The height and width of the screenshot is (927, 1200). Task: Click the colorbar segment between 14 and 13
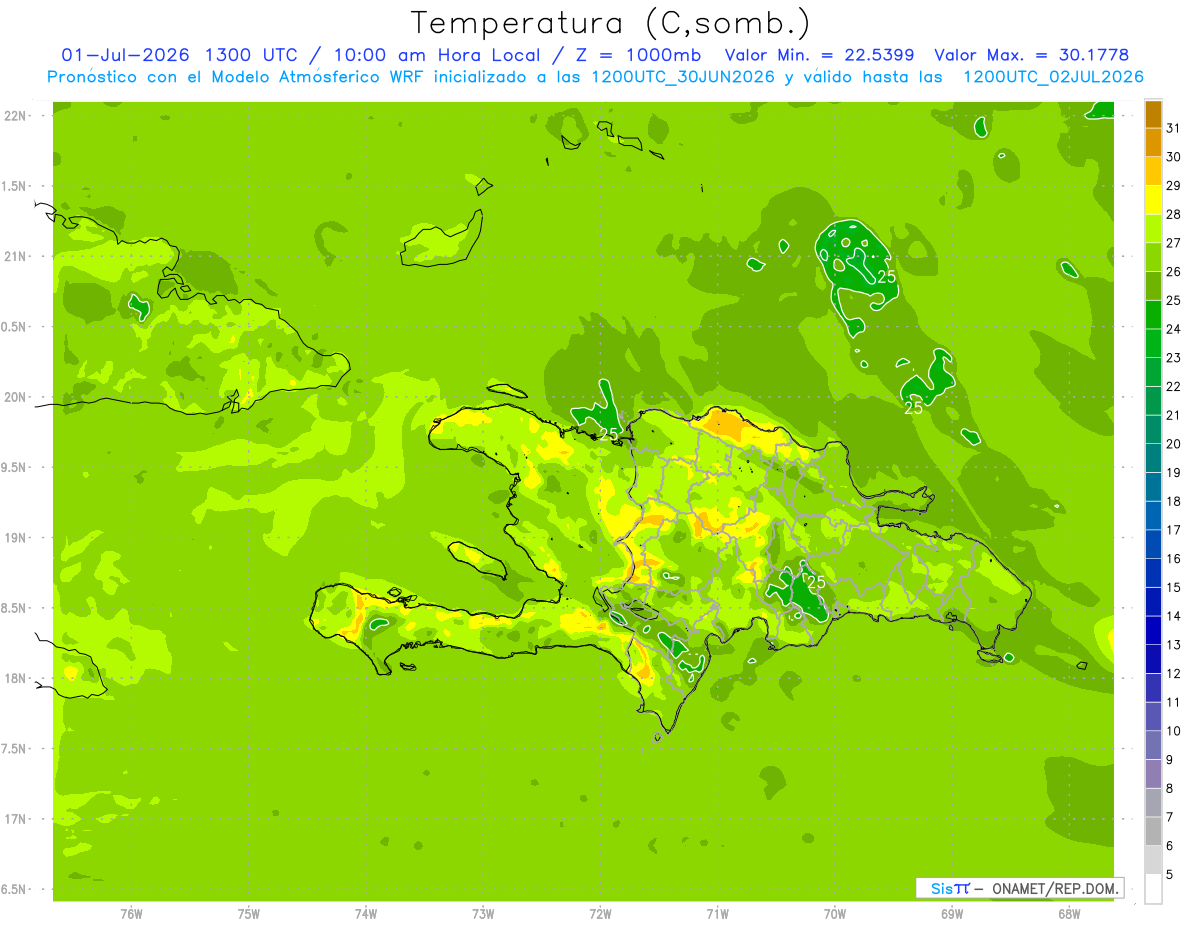[x=1153, y=631]
